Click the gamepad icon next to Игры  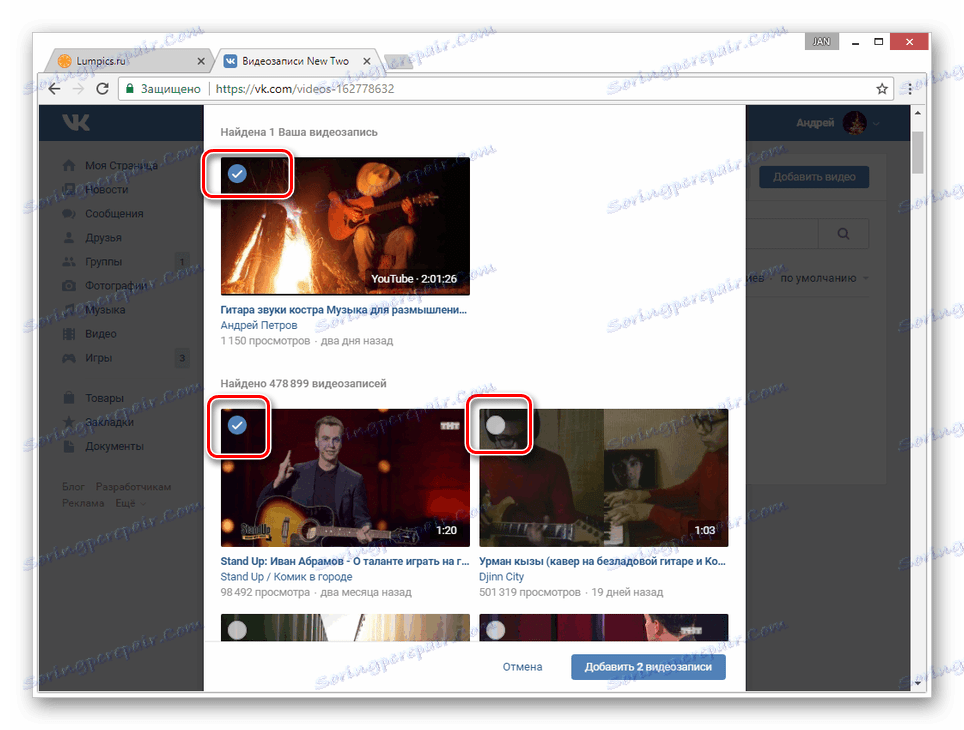click(x=69, y=358)
